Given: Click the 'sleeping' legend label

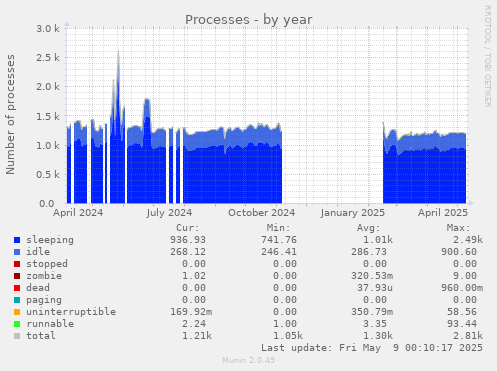Looking at the screenshot, I should (50, 240).
